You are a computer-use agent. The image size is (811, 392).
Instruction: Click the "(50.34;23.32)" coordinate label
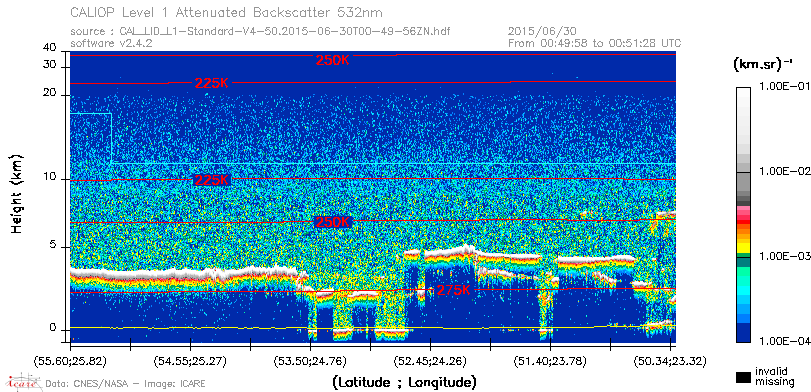tap(670, 361)
